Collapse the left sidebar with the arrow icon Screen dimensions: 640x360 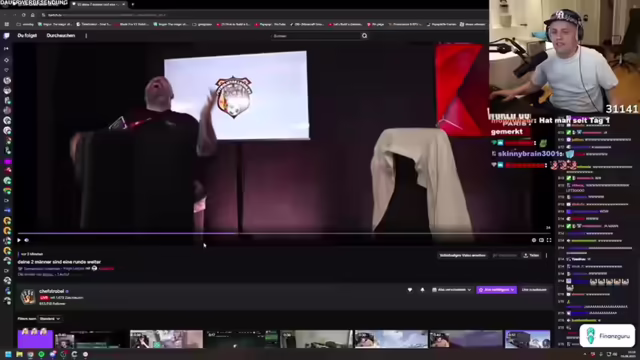click(x=6, y=49)
